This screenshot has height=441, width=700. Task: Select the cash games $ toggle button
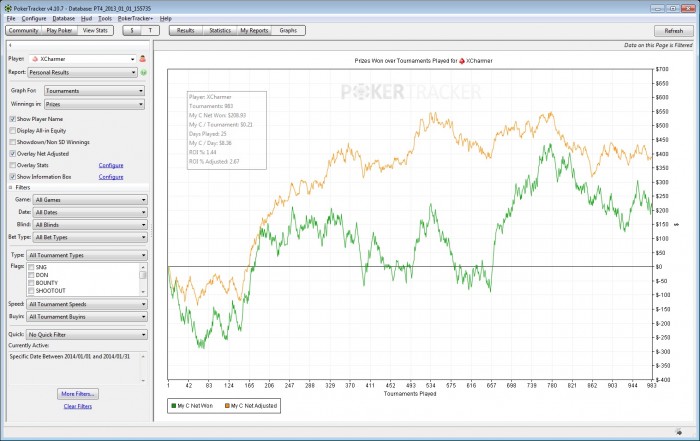point(132,30)
